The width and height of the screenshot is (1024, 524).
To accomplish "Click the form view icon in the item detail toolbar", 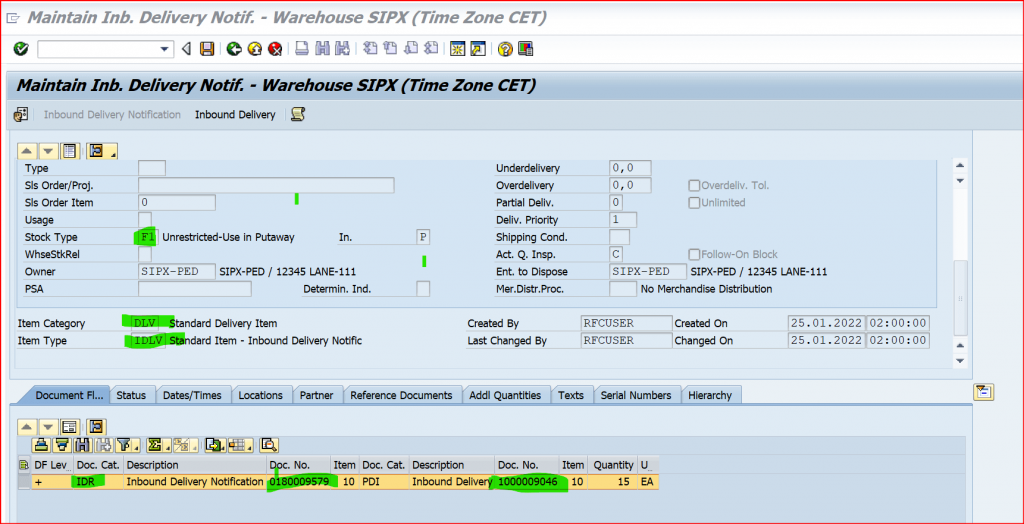I will (x=71, y=151).
